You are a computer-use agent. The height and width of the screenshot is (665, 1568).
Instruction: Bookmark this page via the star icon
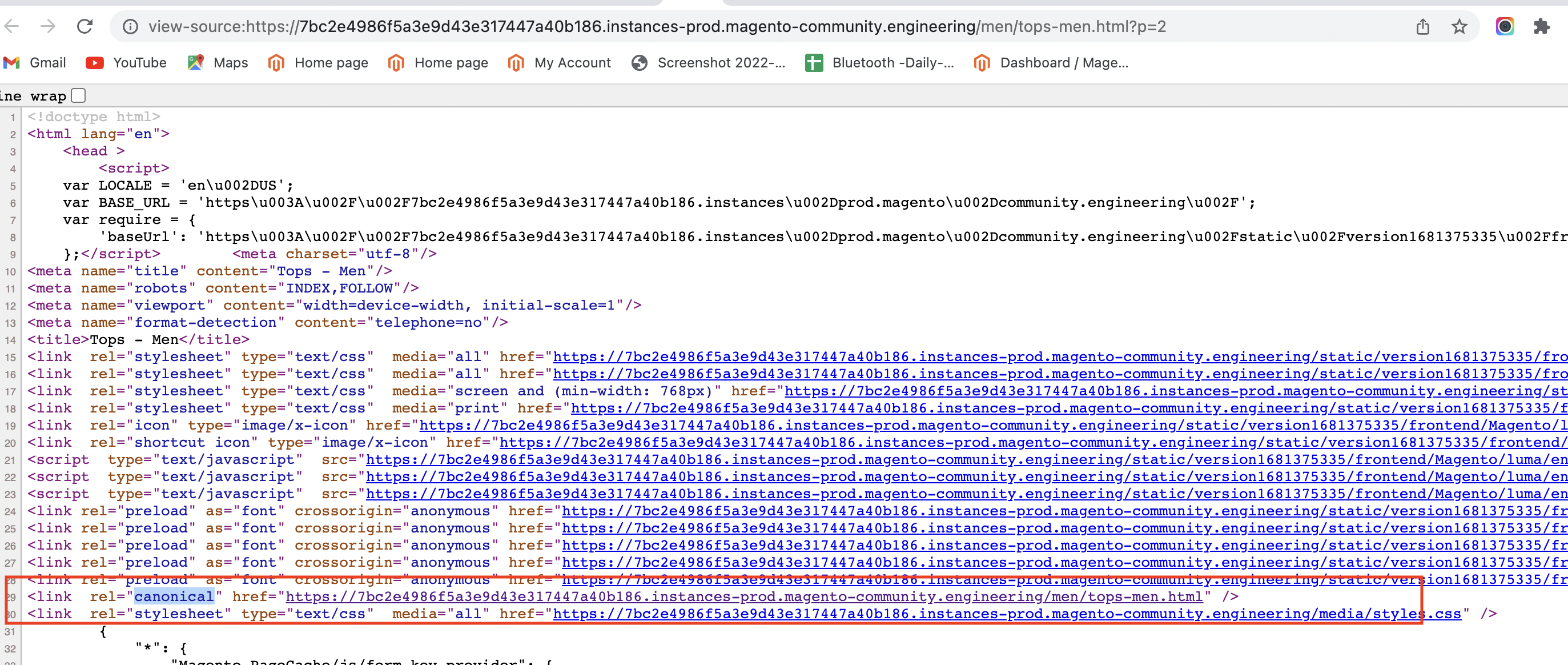click(x=1460, y=26)
